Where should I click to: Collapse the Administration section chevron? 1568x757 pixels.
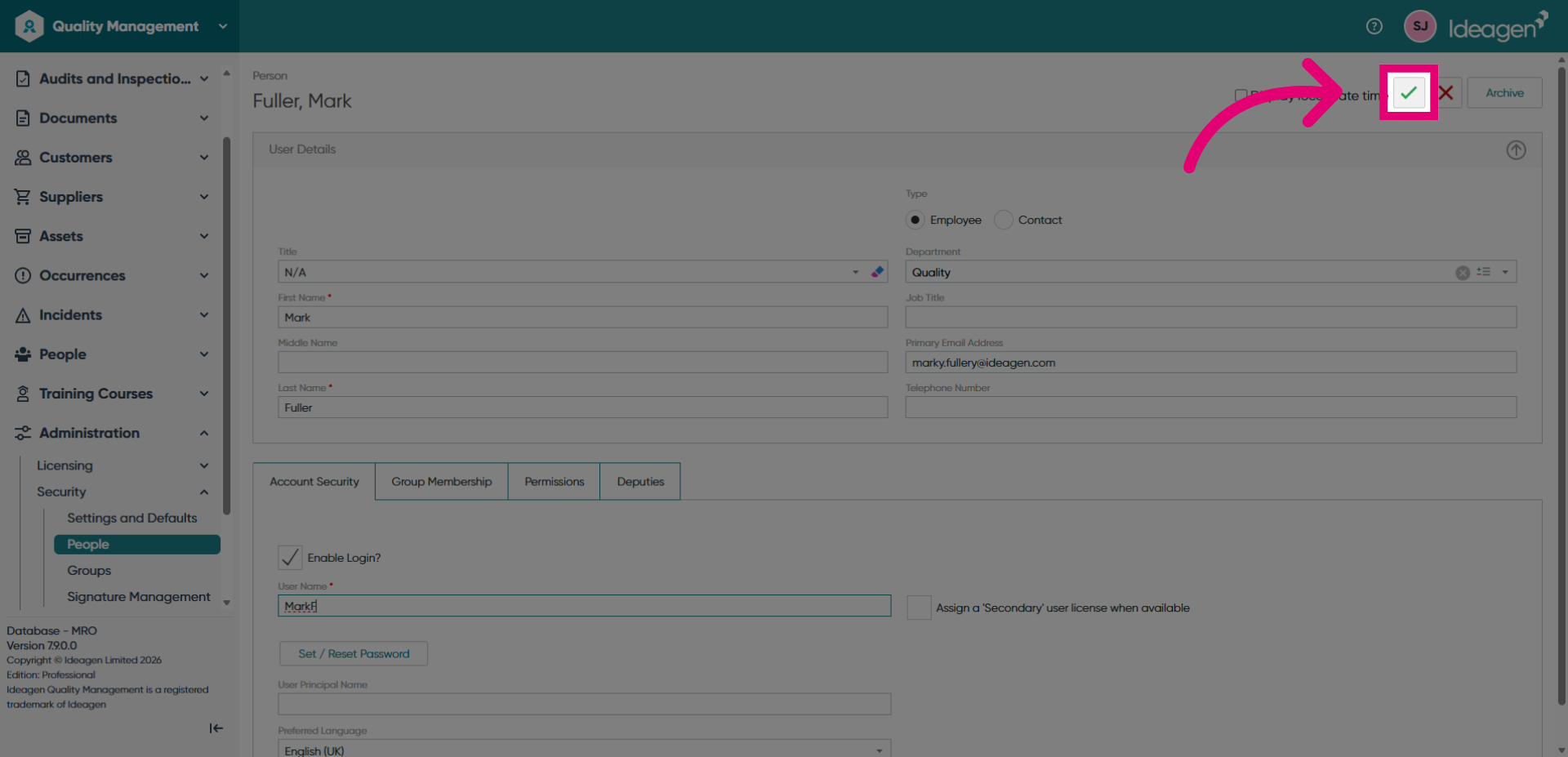point(204,433)
